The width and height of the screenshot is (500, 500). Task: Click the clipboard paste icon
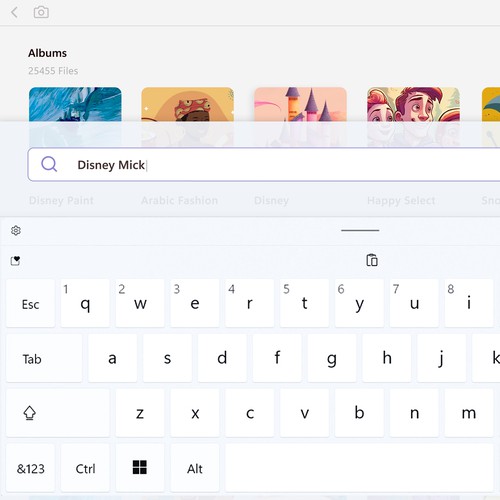click(372, 260)
